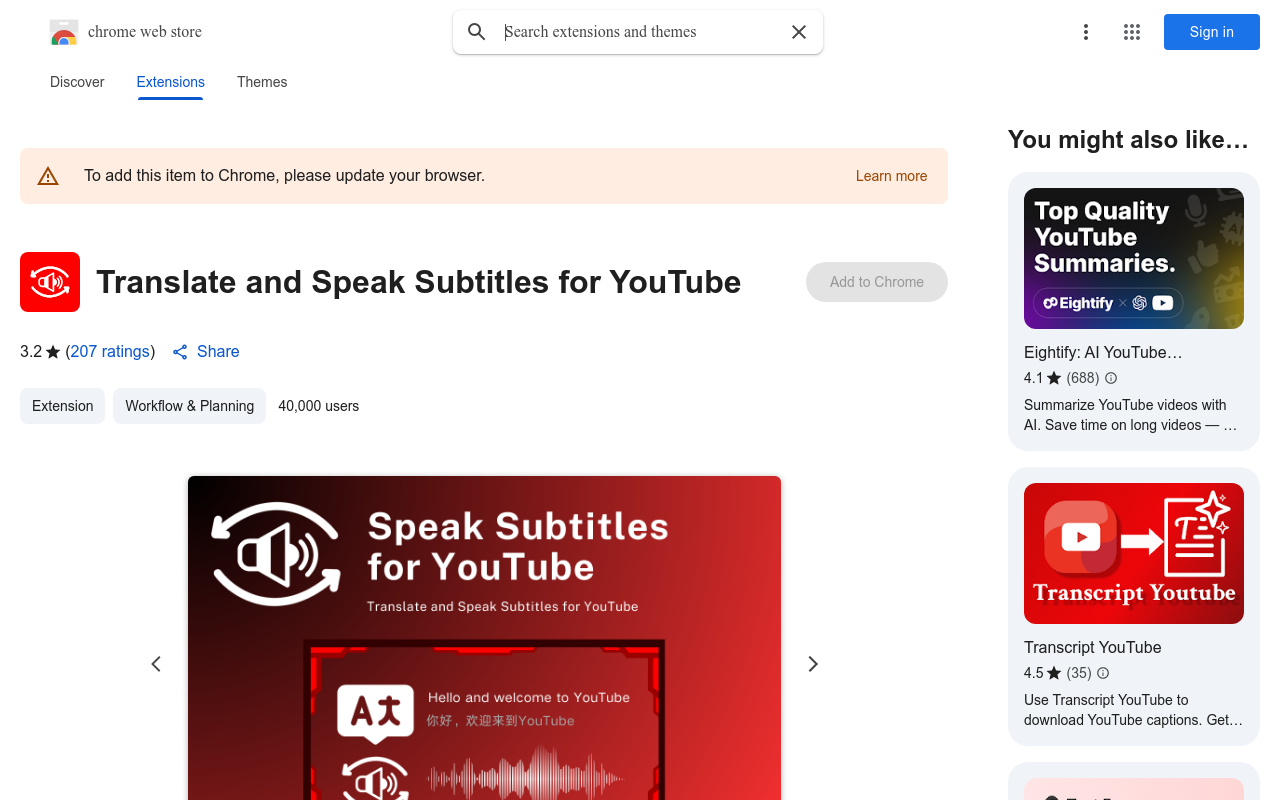The width and height of the screenshot is (1280, 800).
Task: Select the Extension category chip
Action: pyautogui.click(x=62, y=406)
